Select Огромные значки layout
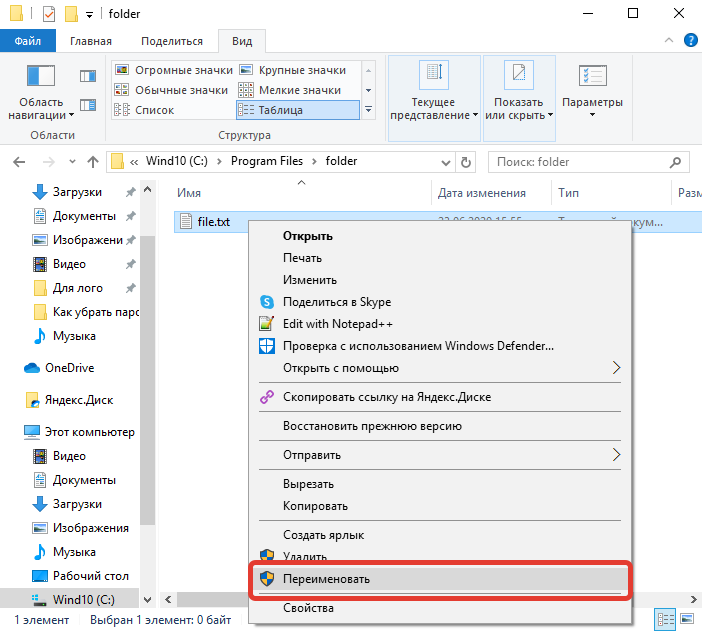 click(174, 70)
